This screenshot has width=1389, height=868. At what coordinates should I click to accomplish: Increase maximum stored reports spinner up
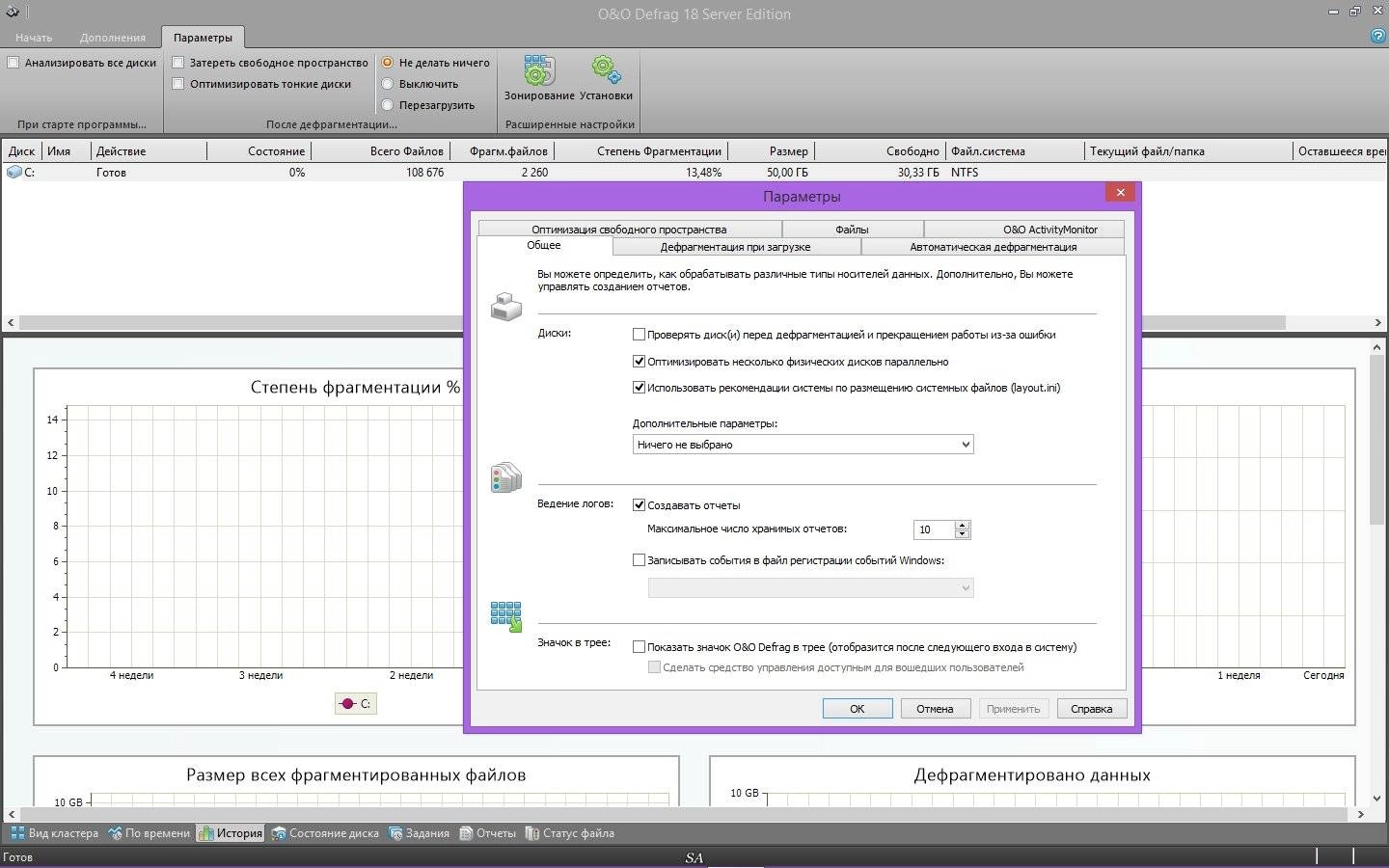[x=962, y=525]
